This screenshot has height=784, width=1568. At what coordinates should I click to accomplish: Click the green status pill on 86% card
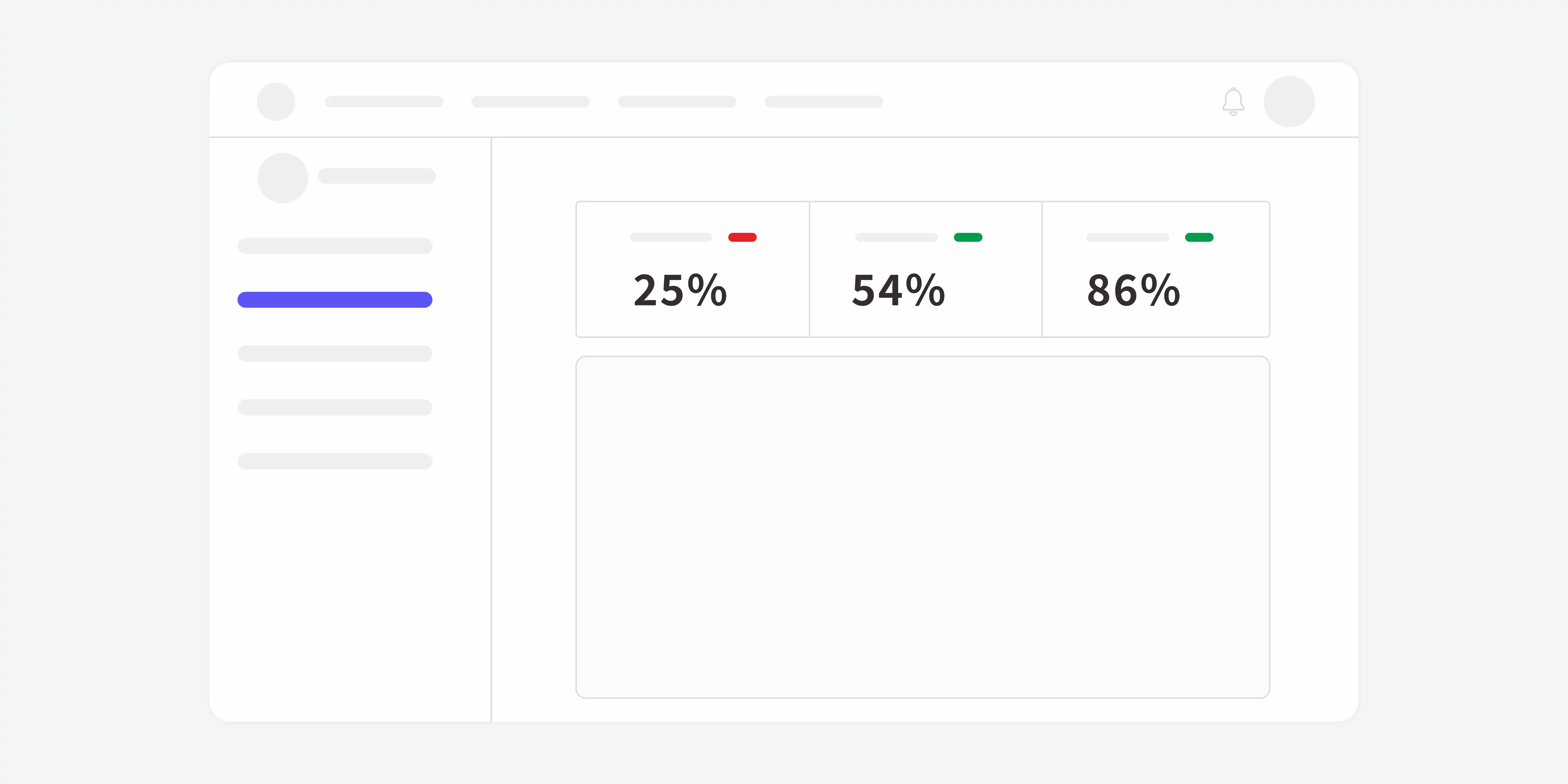pos(1199,237)
